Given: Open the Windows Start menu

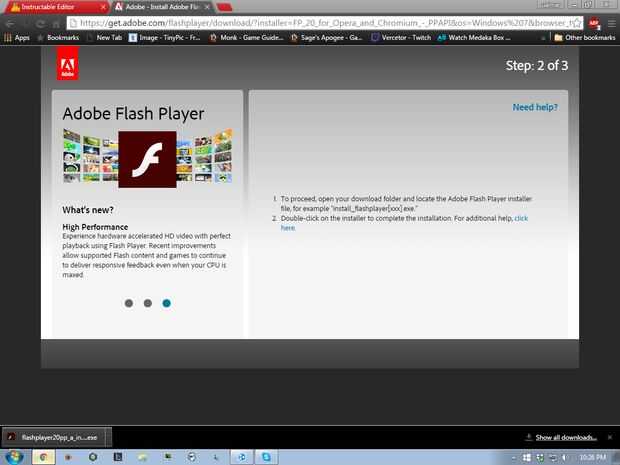Looking at the screenshot, I should pyautogui.click(x=14, y=457).
